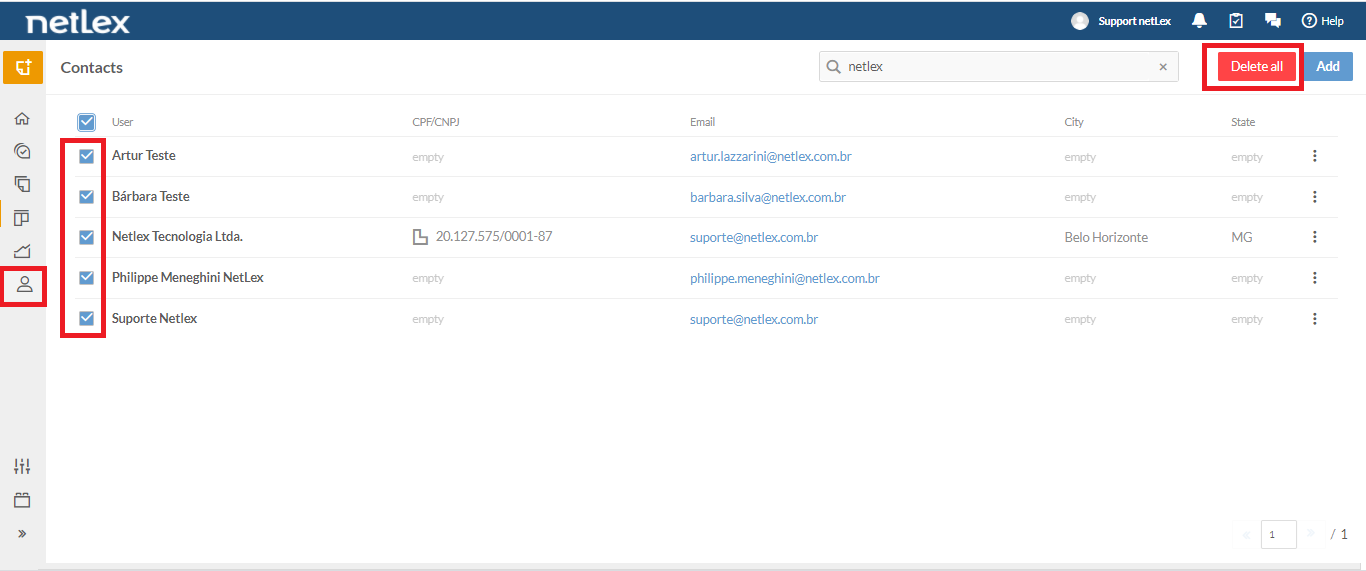Clear the search field with x
The height and width of the screenshot is (571, 1366).
point(1163,67)
